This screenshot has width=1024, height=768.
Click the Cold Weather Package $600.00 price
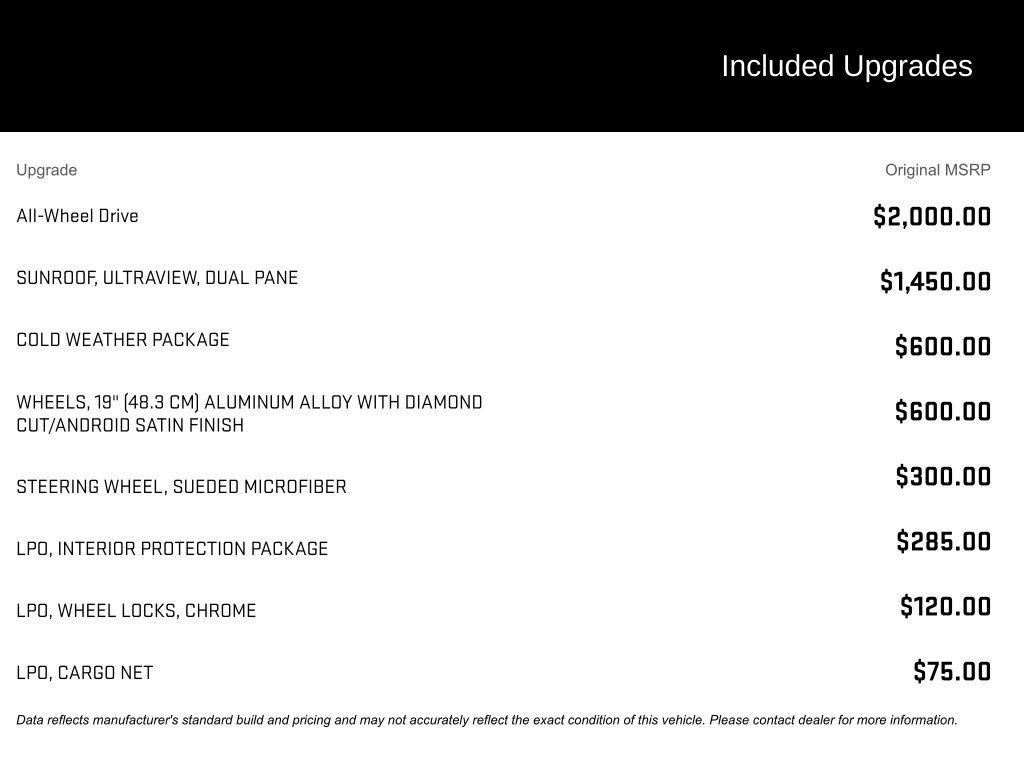(943, 346)
